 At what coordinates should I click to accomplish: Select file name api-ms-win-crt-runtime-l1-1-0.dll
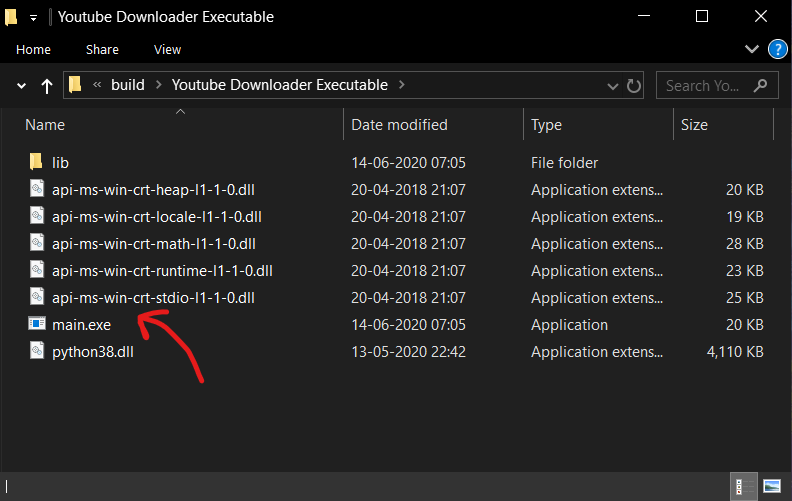[162, 271]
